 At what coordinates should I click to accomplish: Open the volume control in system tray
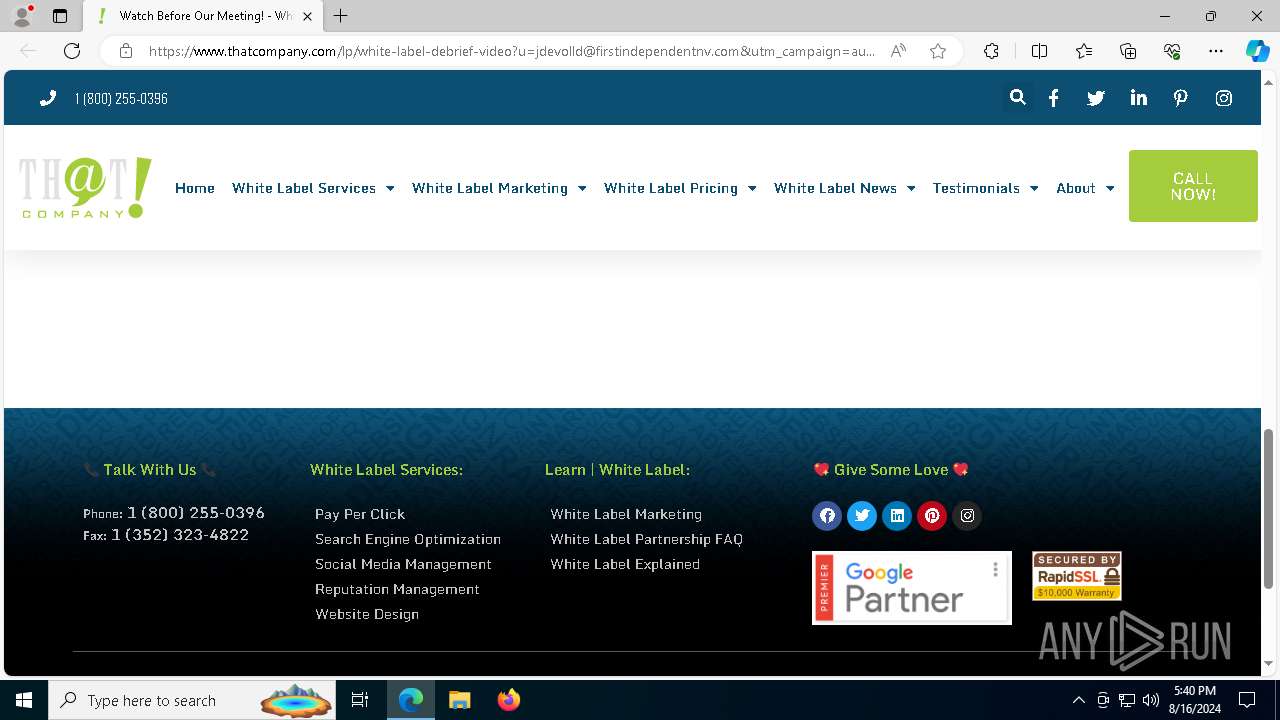point(1151,700)
